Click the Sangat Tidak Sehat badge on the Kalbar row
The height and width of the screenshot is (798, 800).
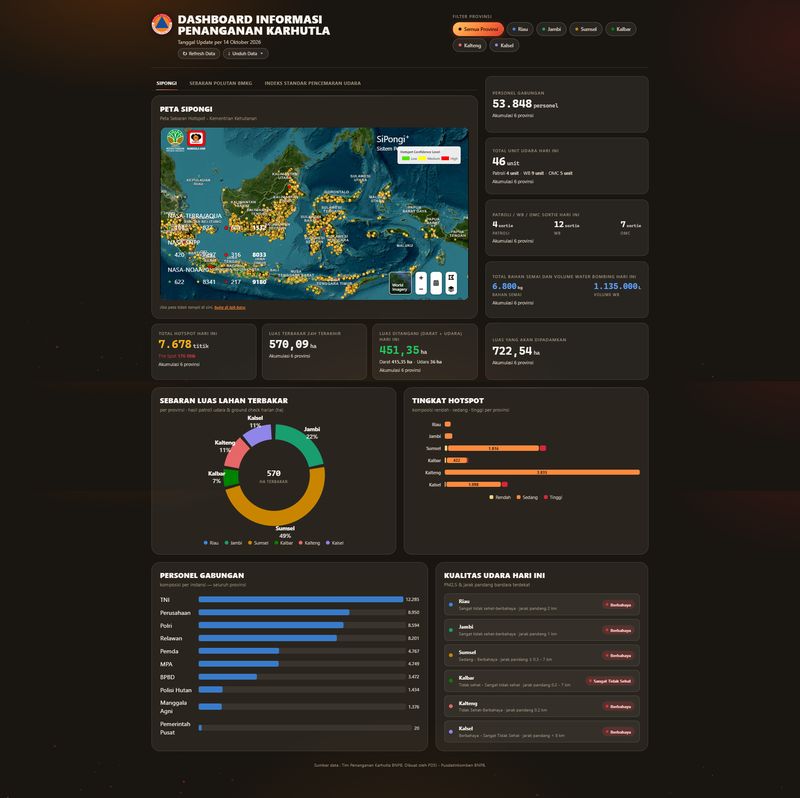(x=610, y=681)
